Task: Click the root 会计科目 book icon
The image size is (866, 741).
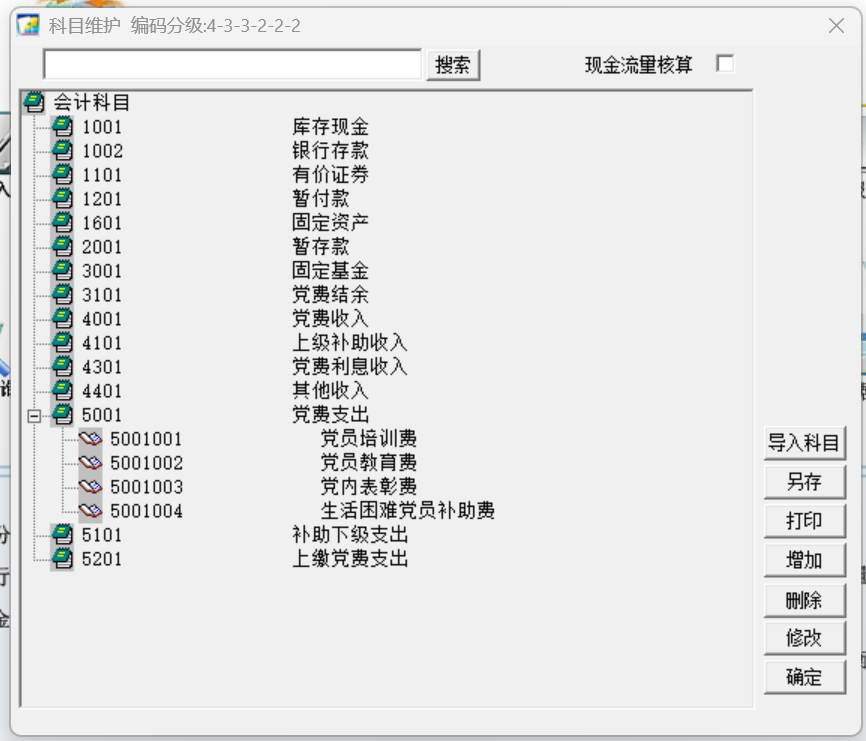Action: [x=34, y=102]
